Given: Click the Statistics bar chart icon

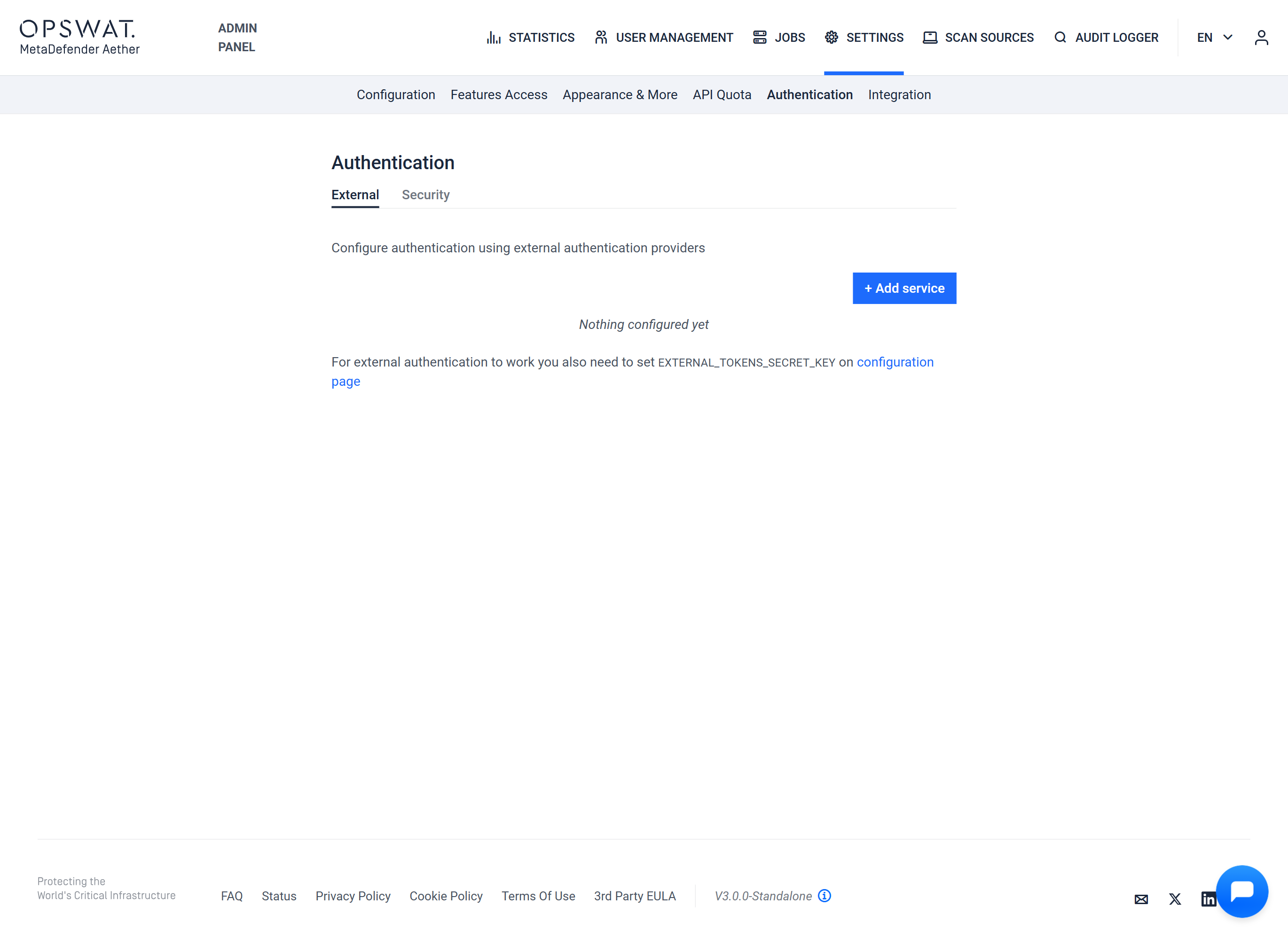Looking at the screenshot, I should 494,38.
